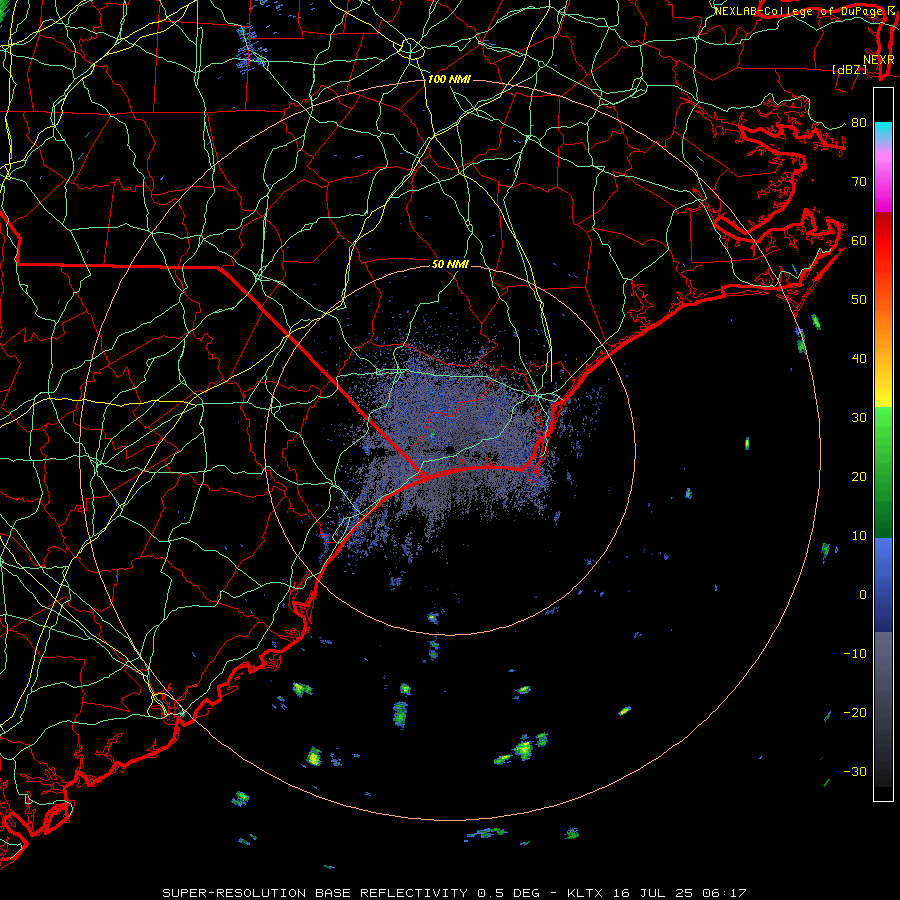Click the 70 value on the dBZ scale
Screen dimensions: 900x900
[x=859, y=181]
